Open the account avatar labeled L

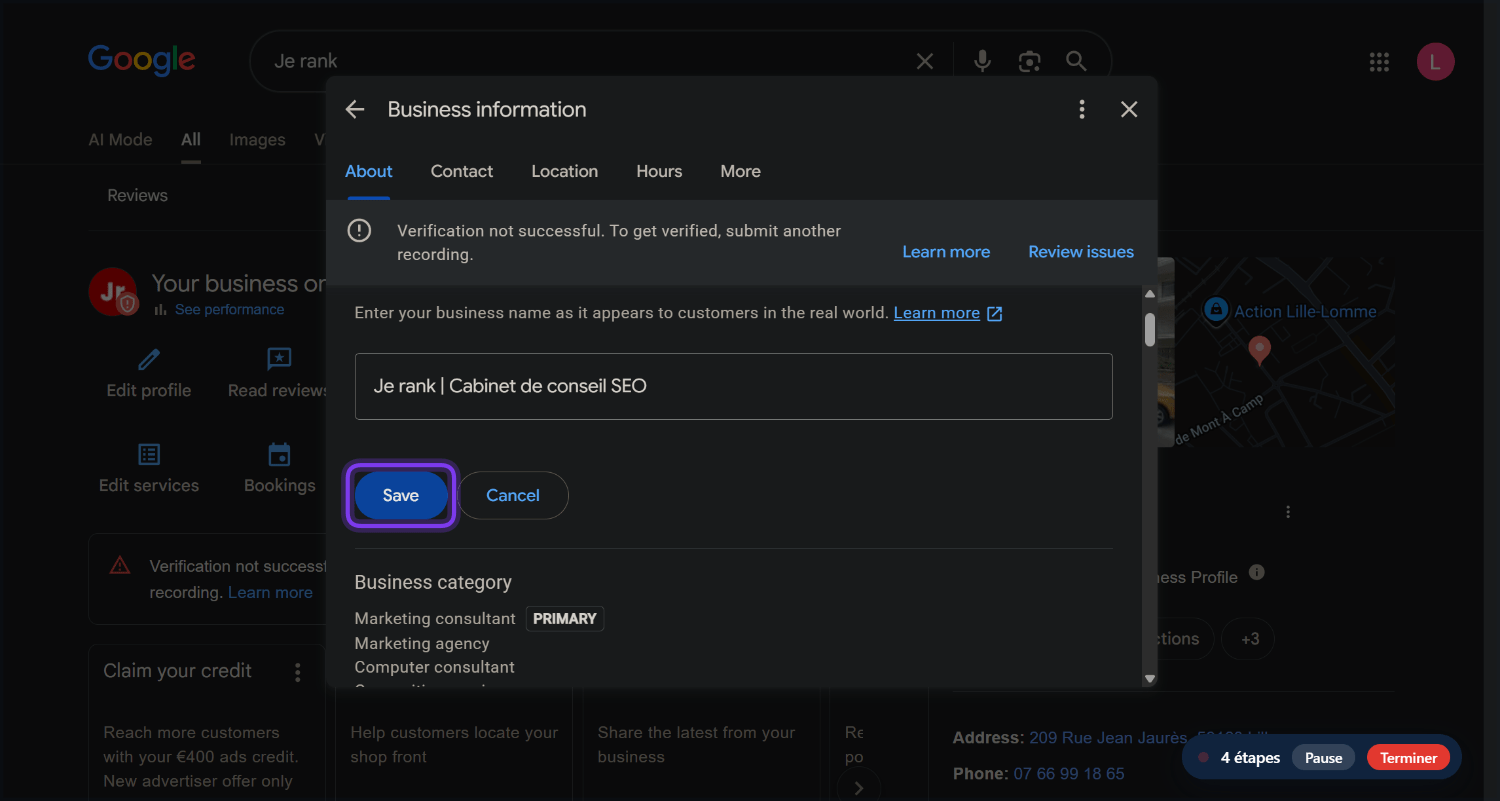tap(1435, 62)
